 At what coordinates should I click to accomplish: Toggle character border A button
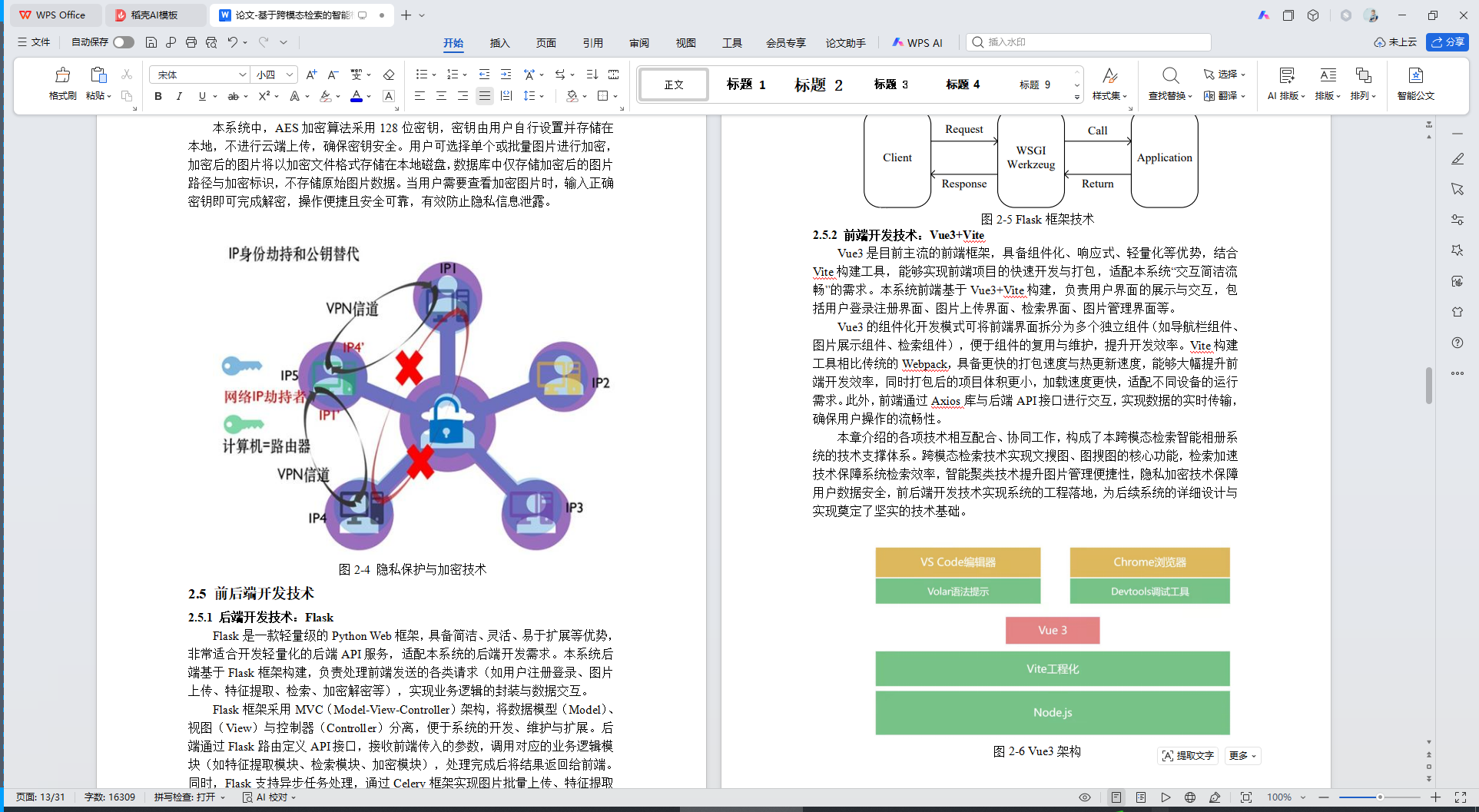click(x=389, y=96)
